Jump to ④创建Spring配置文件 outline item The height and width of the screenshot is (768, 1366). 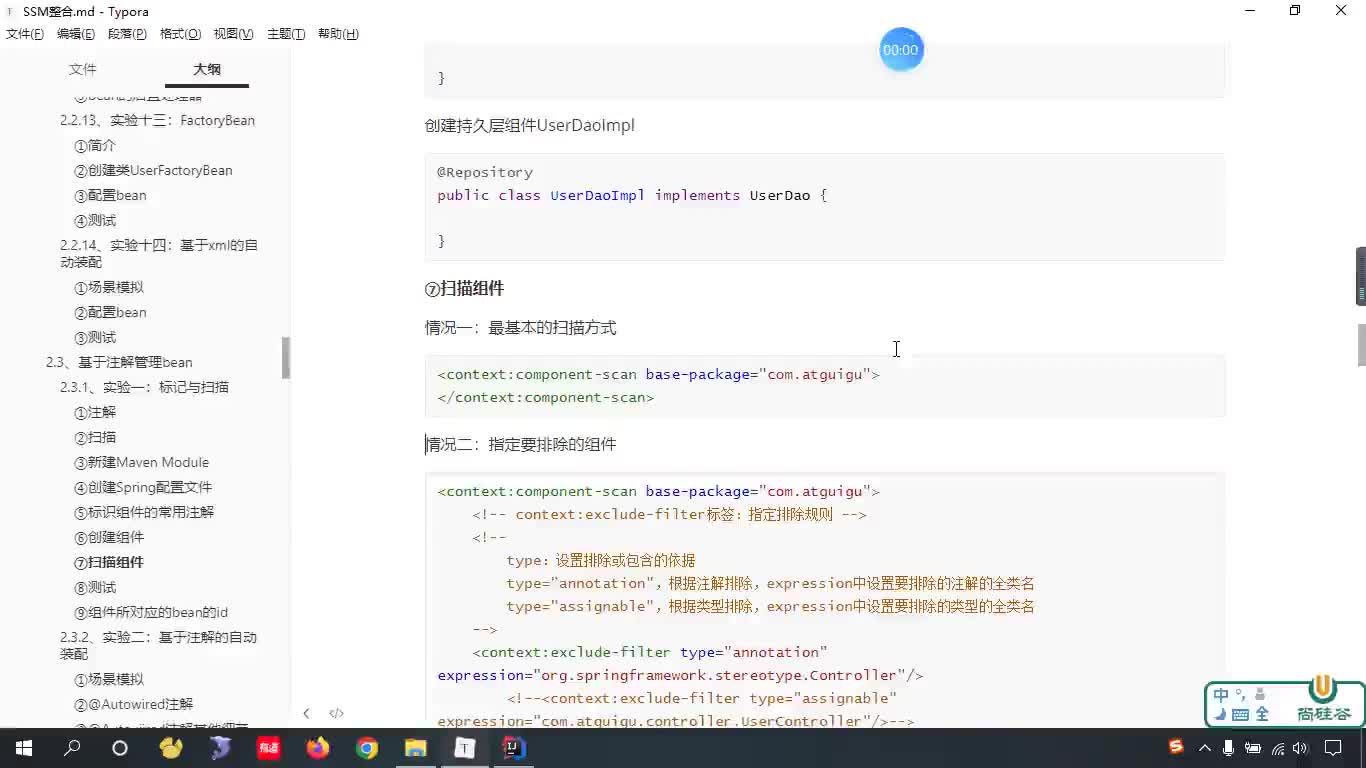click(x=143, y=487)
